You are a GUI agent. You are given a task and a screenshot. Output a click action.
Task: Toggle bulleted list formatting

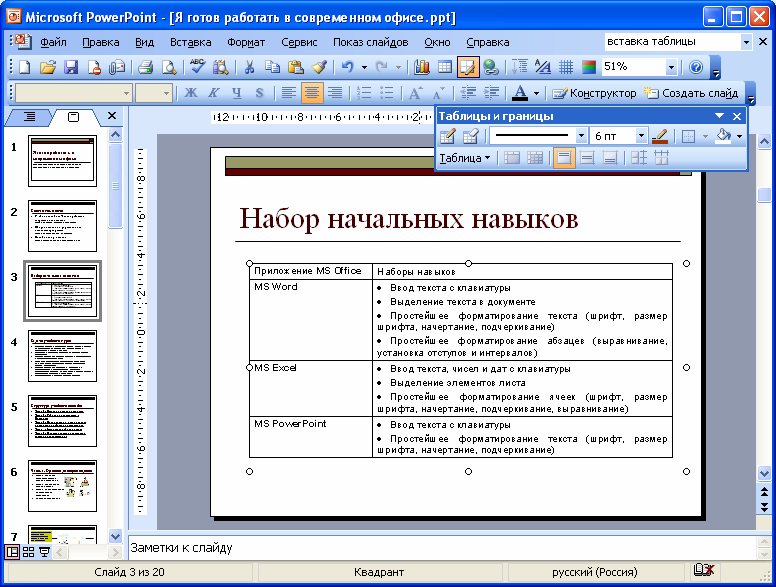click(387, 93)
